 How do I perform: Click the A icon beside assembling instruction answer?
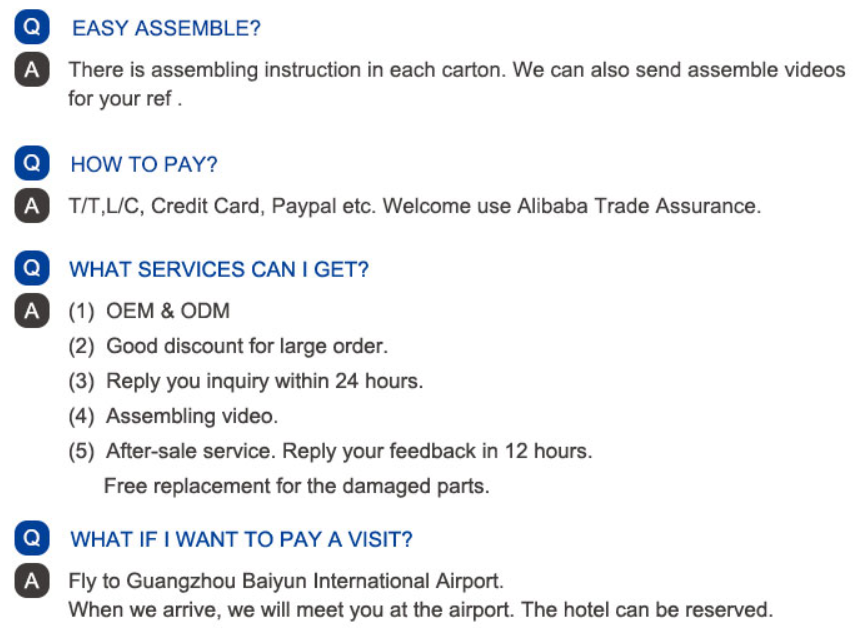pyautogui.click(x=32, y=69)
